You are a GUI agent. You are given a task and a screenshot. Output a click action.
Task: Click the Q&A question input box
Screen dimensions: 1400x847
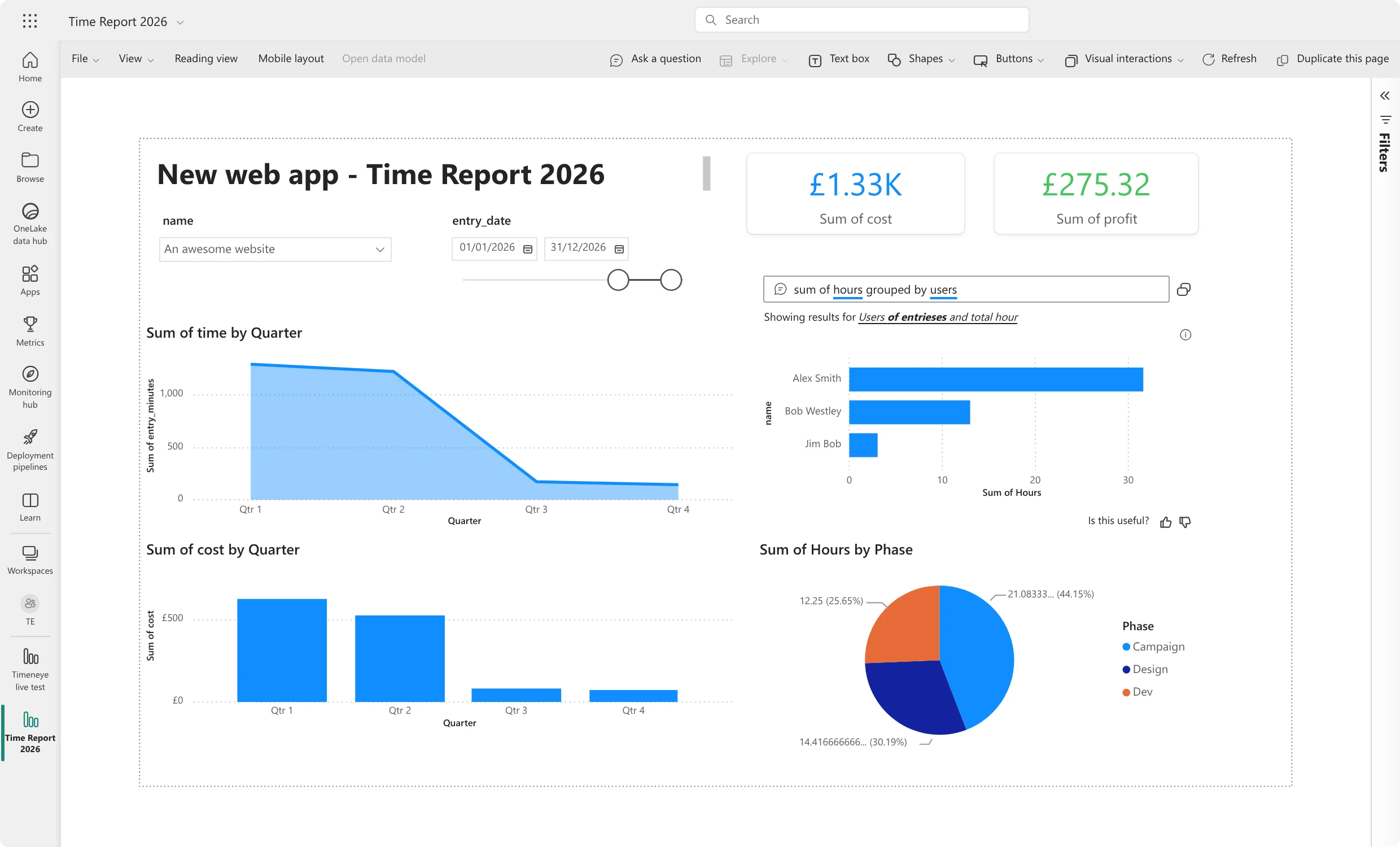pyautogui.click(x=966, y=289)
